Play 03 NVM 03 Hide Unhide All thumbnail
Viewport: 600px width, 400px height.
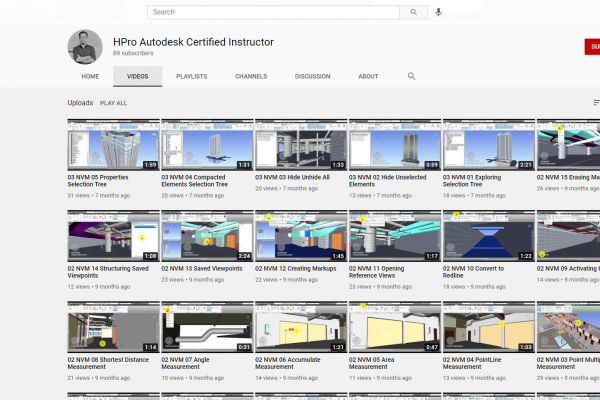tap(301, 145)
